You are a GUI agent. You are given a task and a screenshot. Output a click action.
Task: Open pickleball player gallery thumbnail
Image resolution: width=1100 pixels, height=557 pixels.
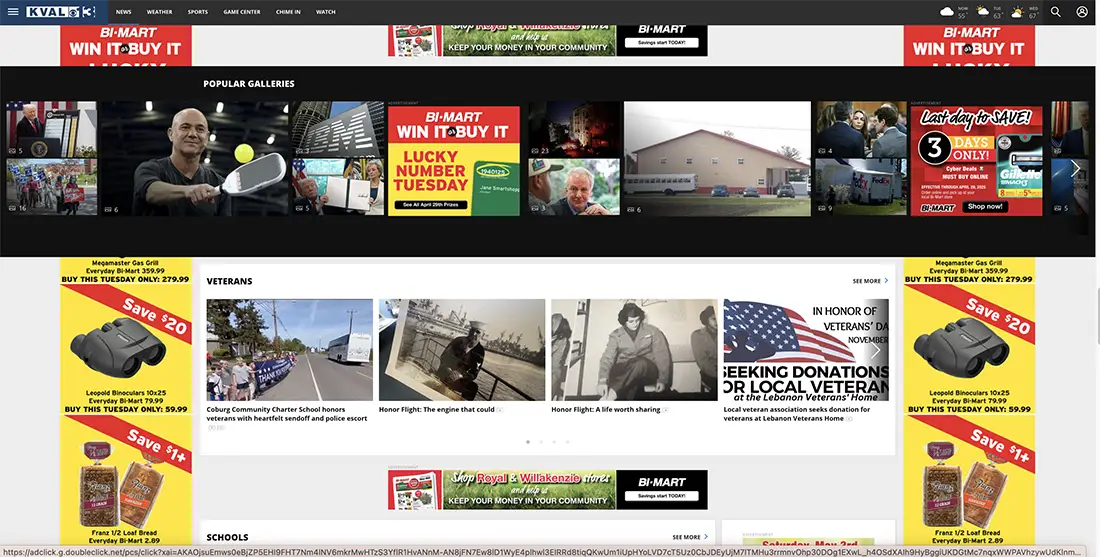click(194, 159)
